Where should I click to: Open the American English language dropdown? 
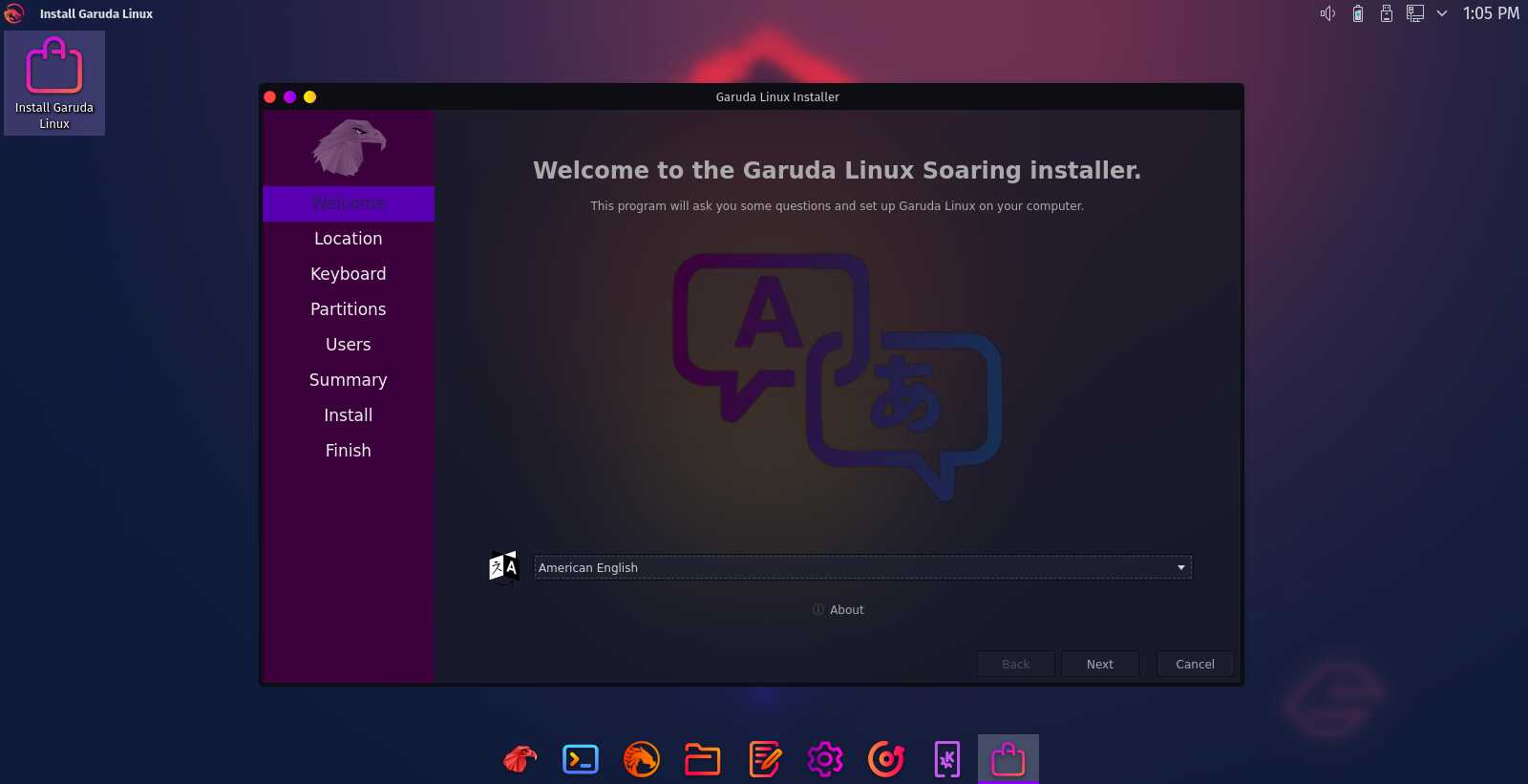coord(861,567)
